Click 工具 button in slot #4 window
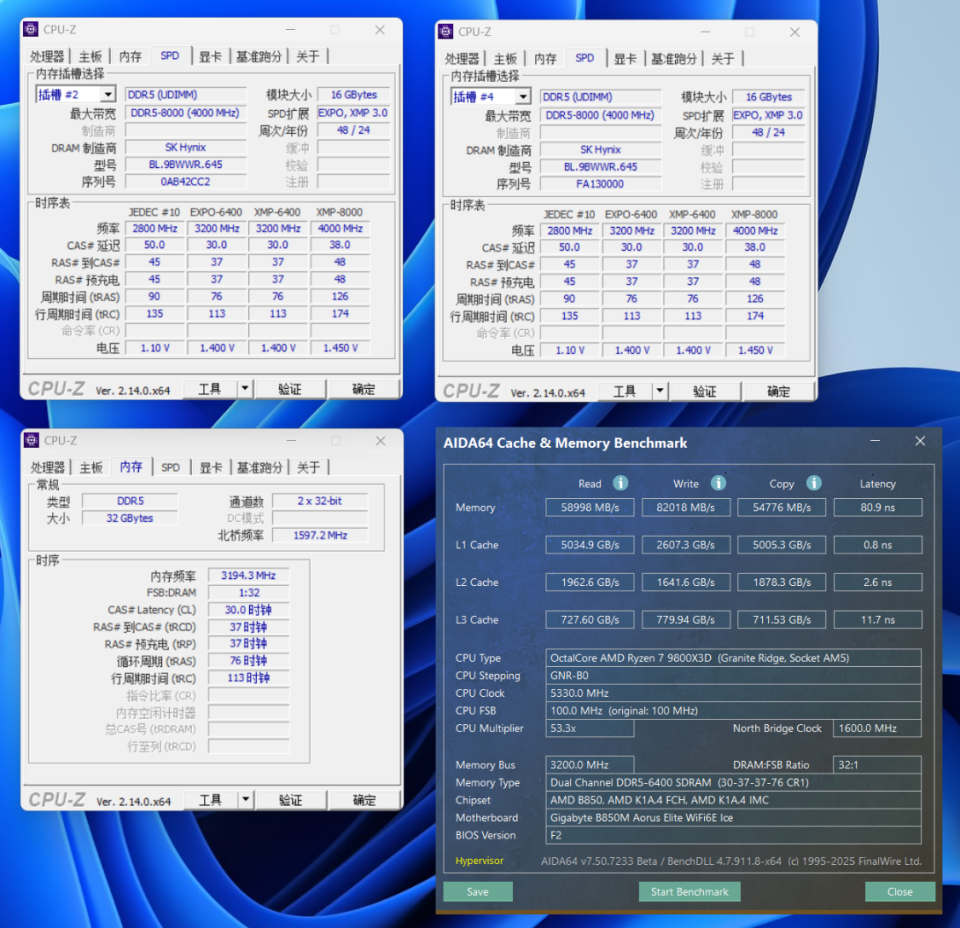 pos(624,391)
